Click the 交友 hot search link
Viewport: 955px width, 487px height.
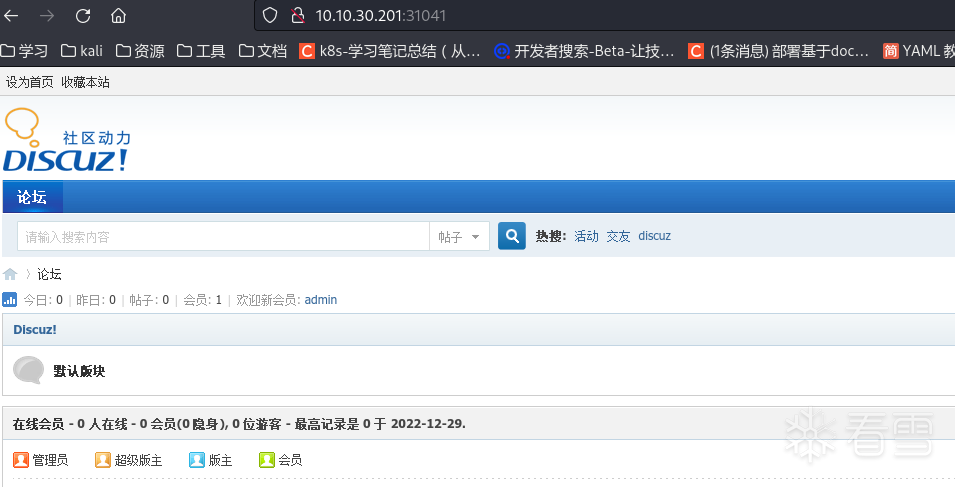pyautogui.click(x=618, y=236)
